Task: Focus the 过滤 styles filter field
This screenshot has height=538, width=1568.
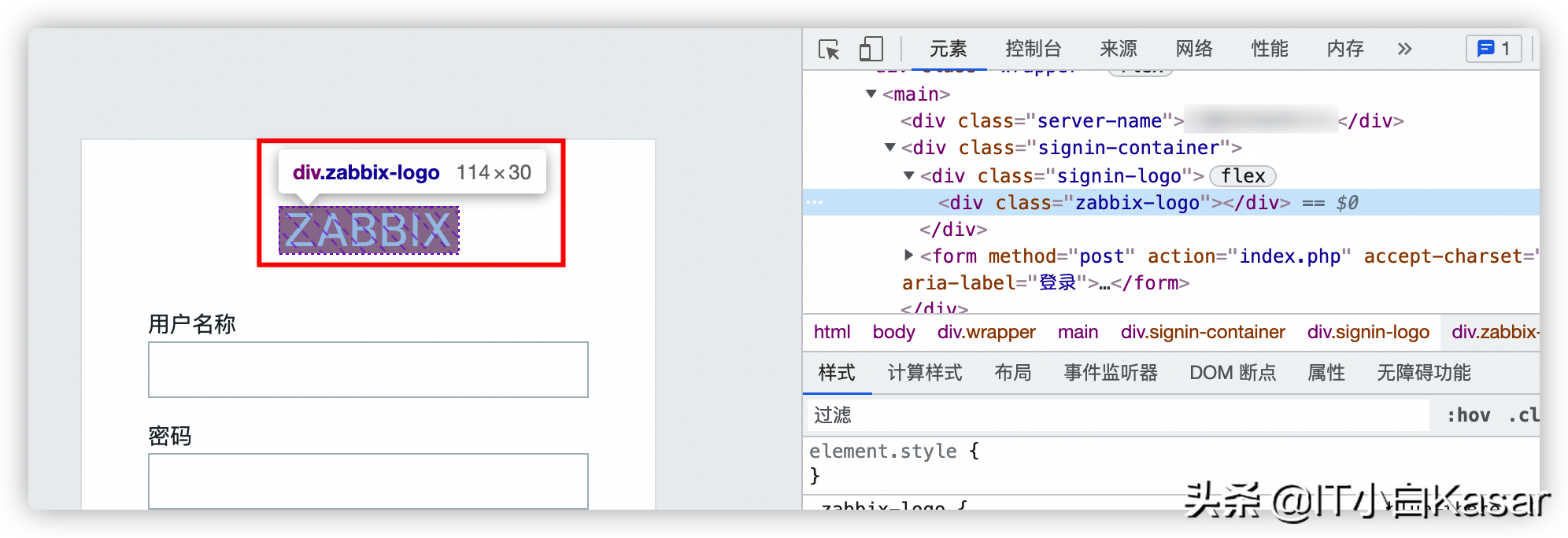Action: tap(1118, 415)
